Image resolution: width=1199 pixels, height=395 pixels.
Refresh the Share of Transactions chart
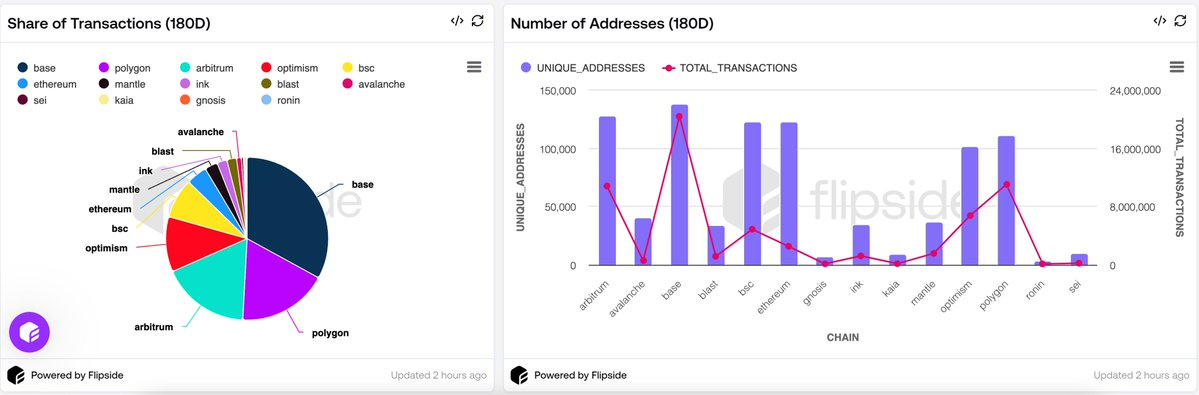point(478,21)
